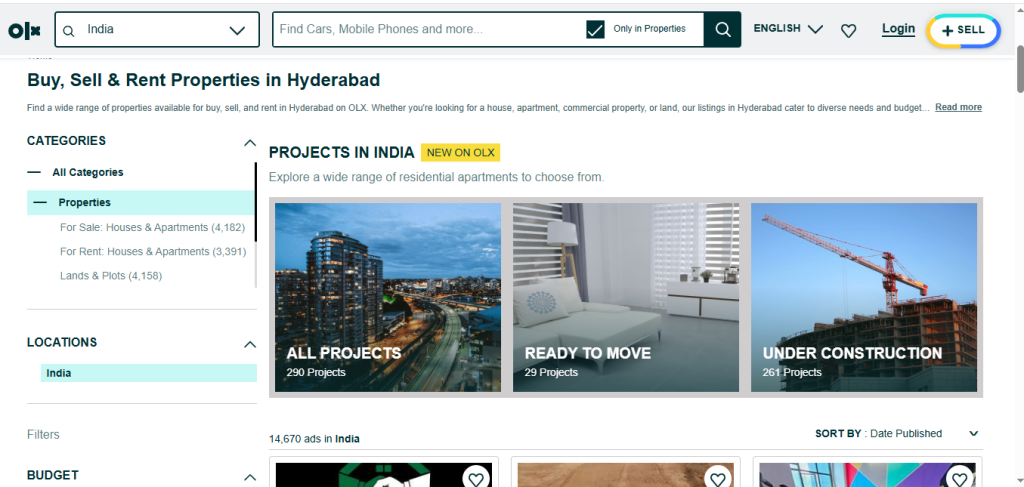Click the NEW ON OLX badge
This screenshot has width=1024, height=487.
460,153
